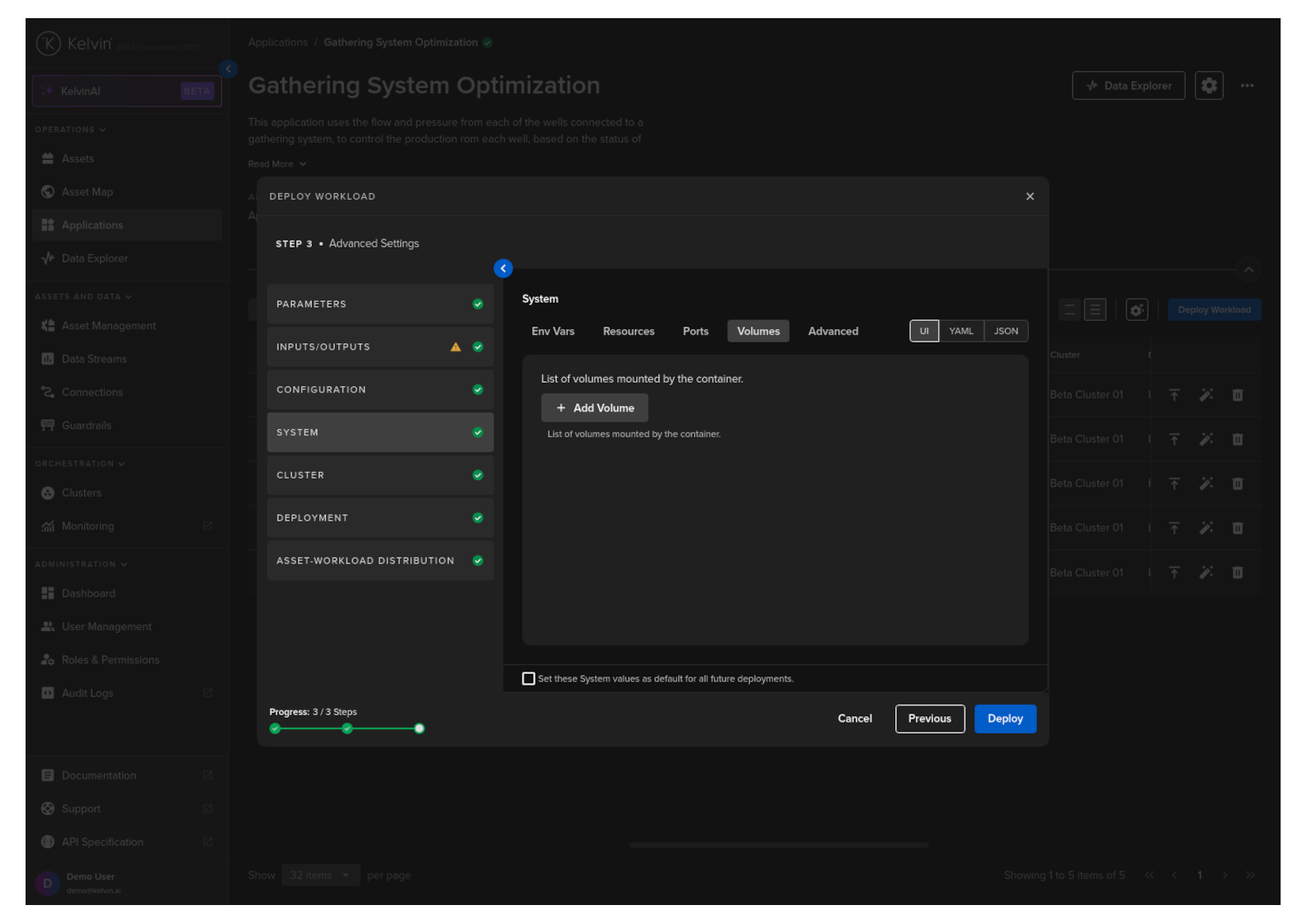Click the blue Deploy button
The height and width of the screenshot is (924, 1307).
pyautogui.click(x=1004, y=719)
